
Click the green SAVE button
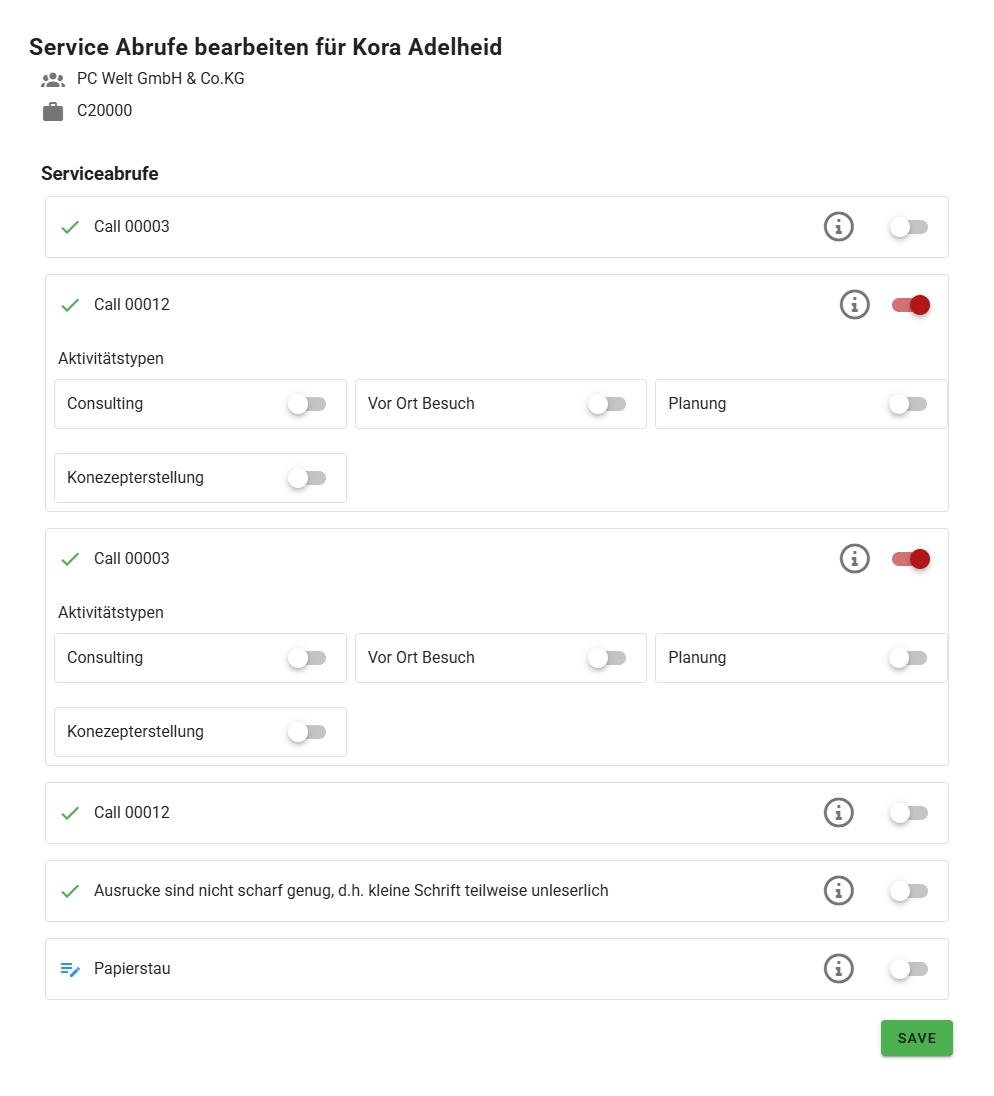click(x=916, y=1038)
